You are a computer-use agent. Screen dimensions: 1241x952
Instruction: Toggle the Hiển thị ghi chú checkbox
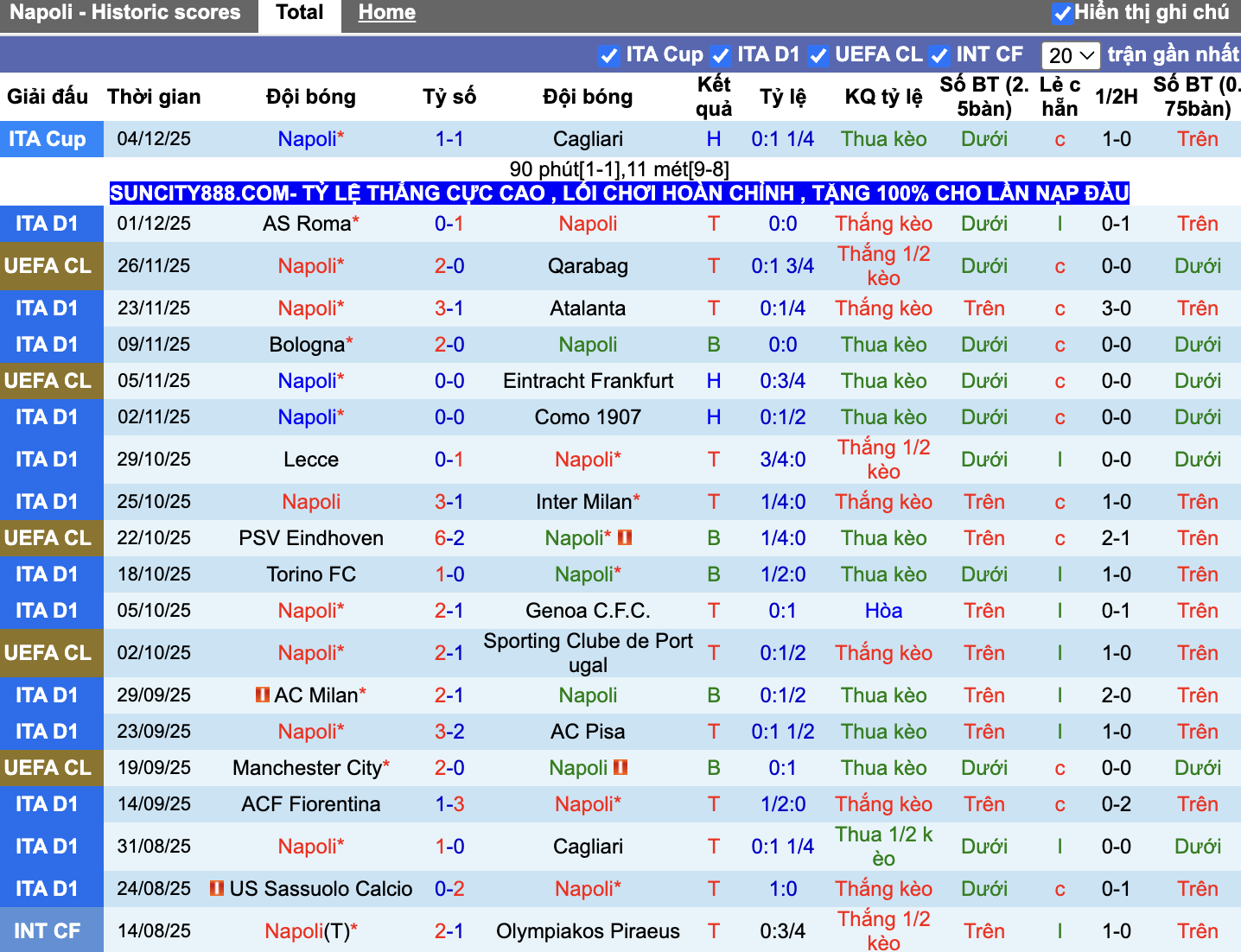[x=1062, y=13]
